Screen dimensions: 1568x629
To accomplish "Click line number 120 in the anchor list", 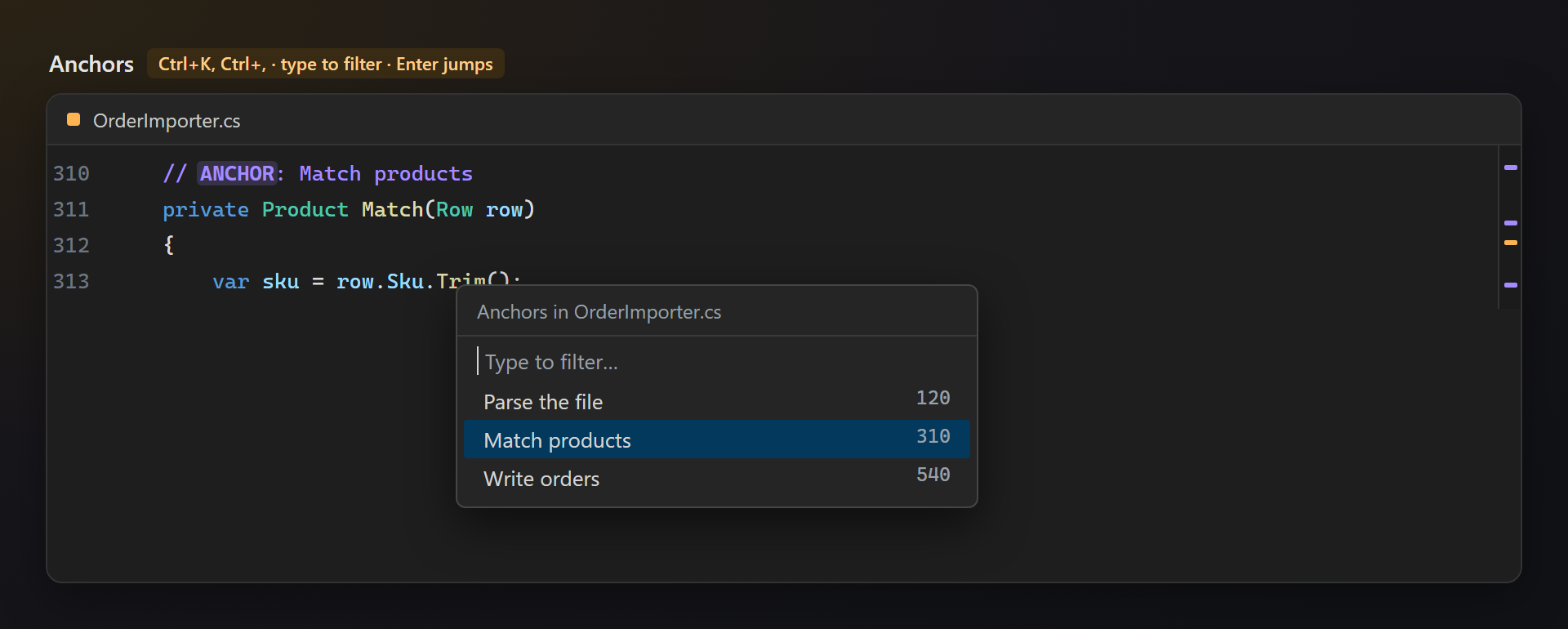I will tap(933, 398).
